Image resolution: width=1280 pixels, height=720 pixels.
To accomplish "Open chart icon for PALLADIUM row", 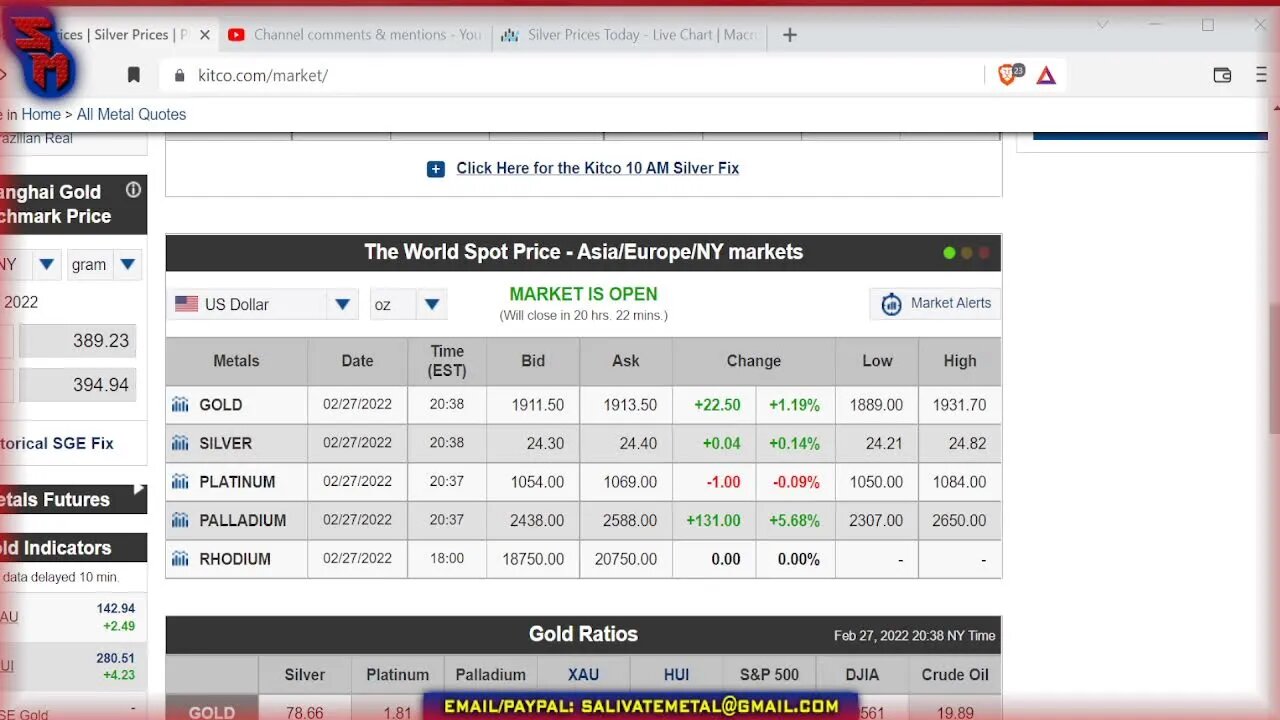I will (x=180, y=520).
